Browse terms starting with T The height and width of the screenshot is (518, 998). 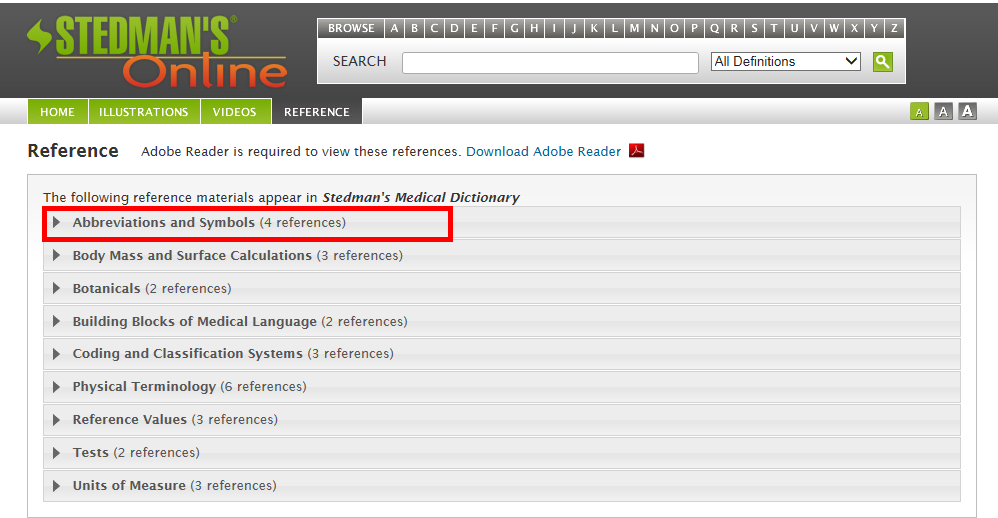pyautogui.click(x=774, y=28)
